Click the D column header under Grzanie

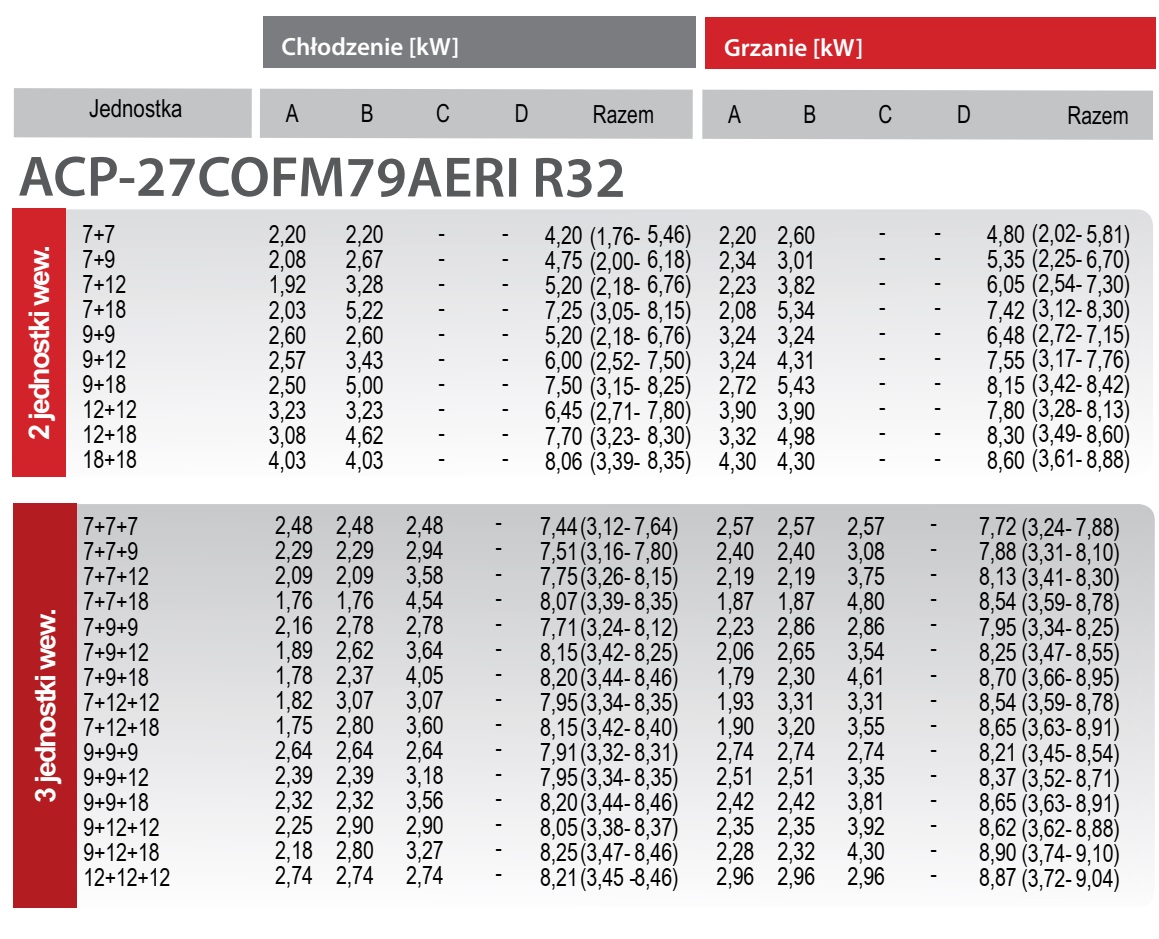(x=963, y=115)
